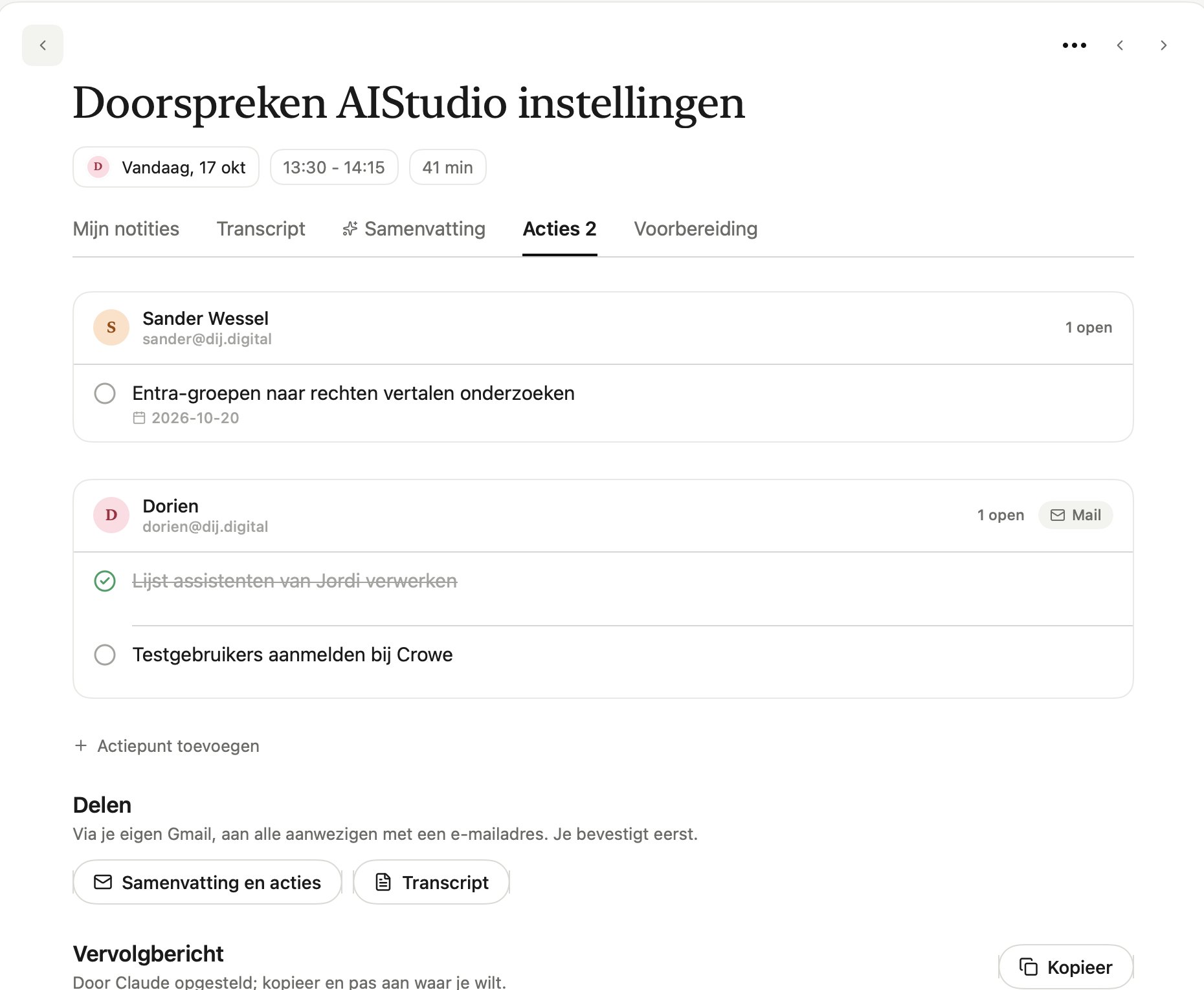The height and width of the screenshot is (990, 1204).
Task: Mark Testgebruikers aanmelden bij Crowe as done
Action: coord(105,655)
